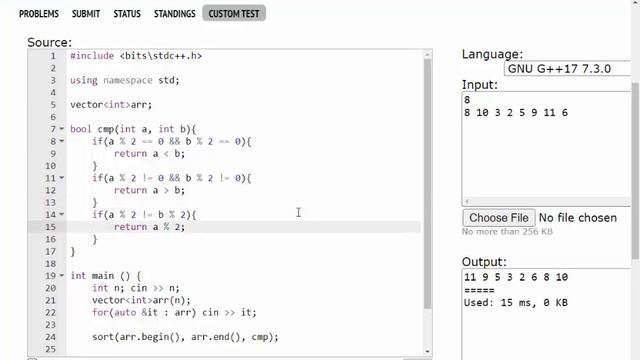Click 'bool cmp(int a, int b){' line
The height and width of the screenshot is (360, 640).
click(133, 129)
